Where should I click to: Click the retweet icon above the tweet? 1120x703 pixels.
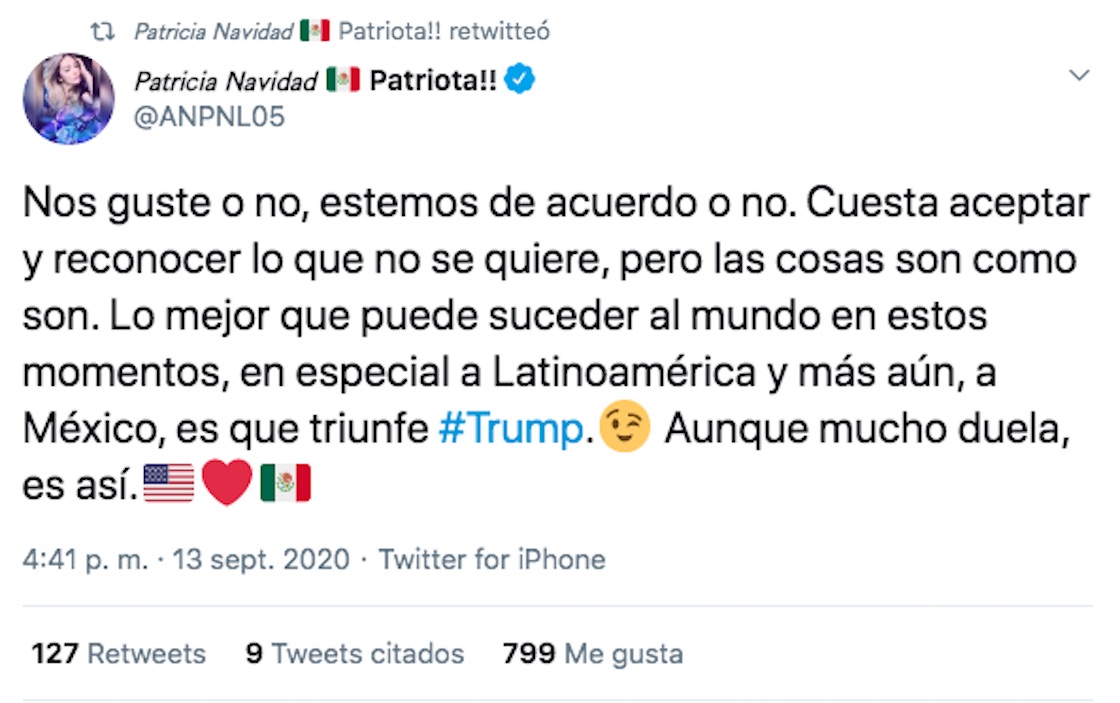102,32
